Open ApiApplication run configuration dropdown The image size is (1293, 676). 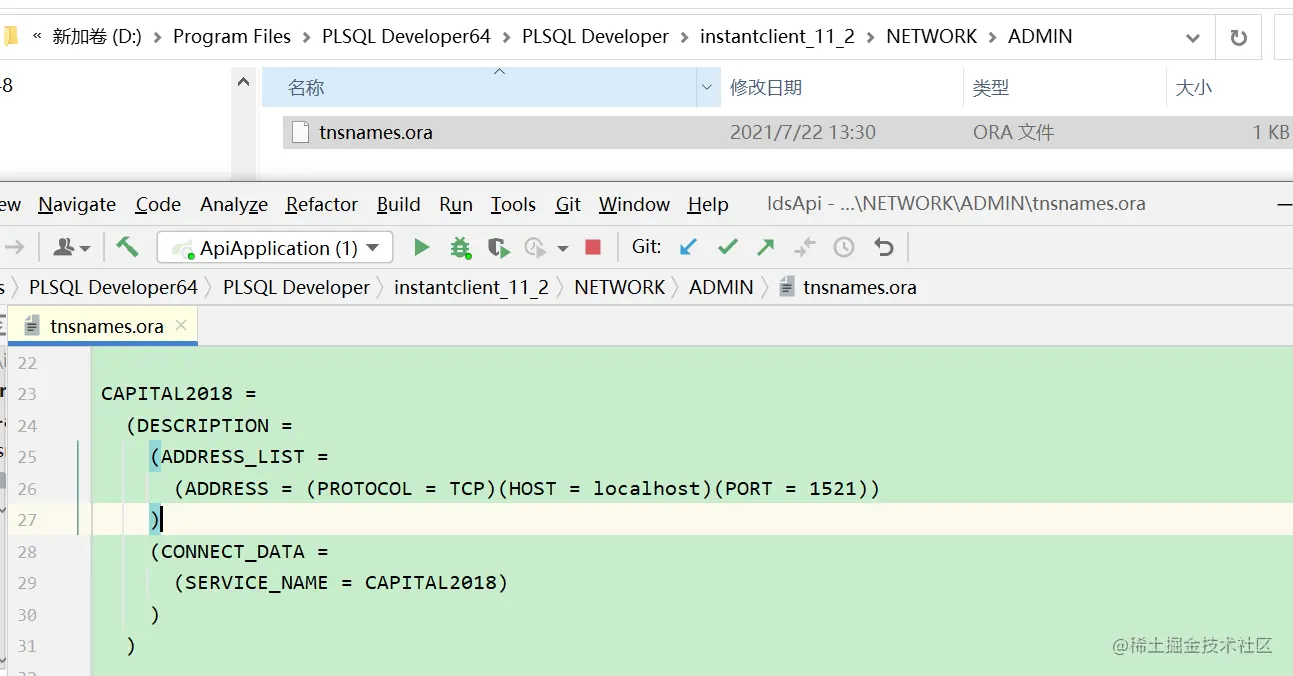pos(275,247)
